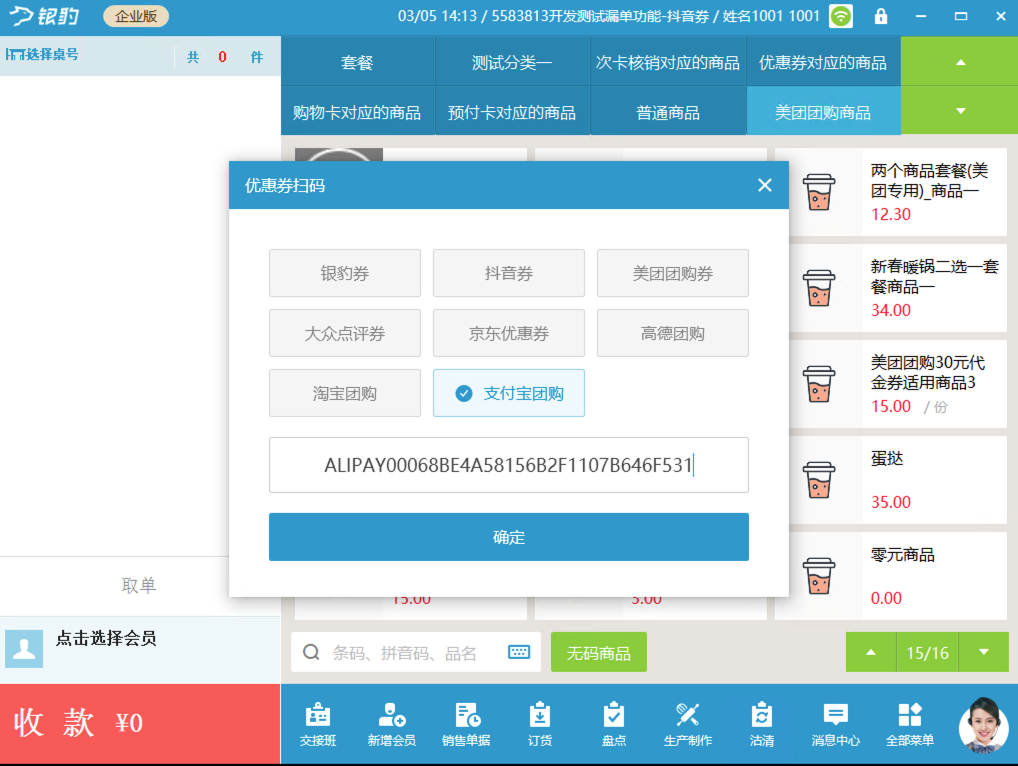Select the 美团团购券 coupon option
Image resolution: width=1018 pixels, height=766 pixels.
672,273
